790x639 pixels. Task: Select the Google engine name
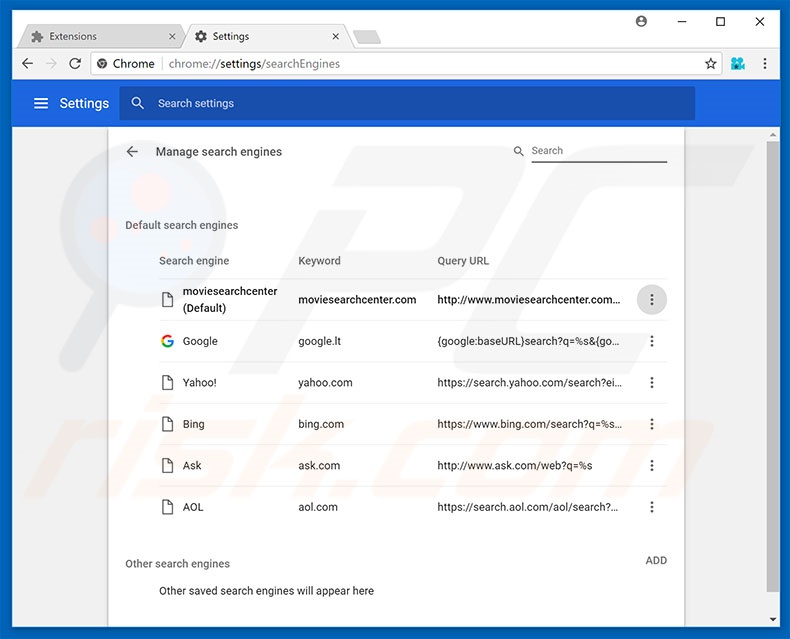click(200, 341)
